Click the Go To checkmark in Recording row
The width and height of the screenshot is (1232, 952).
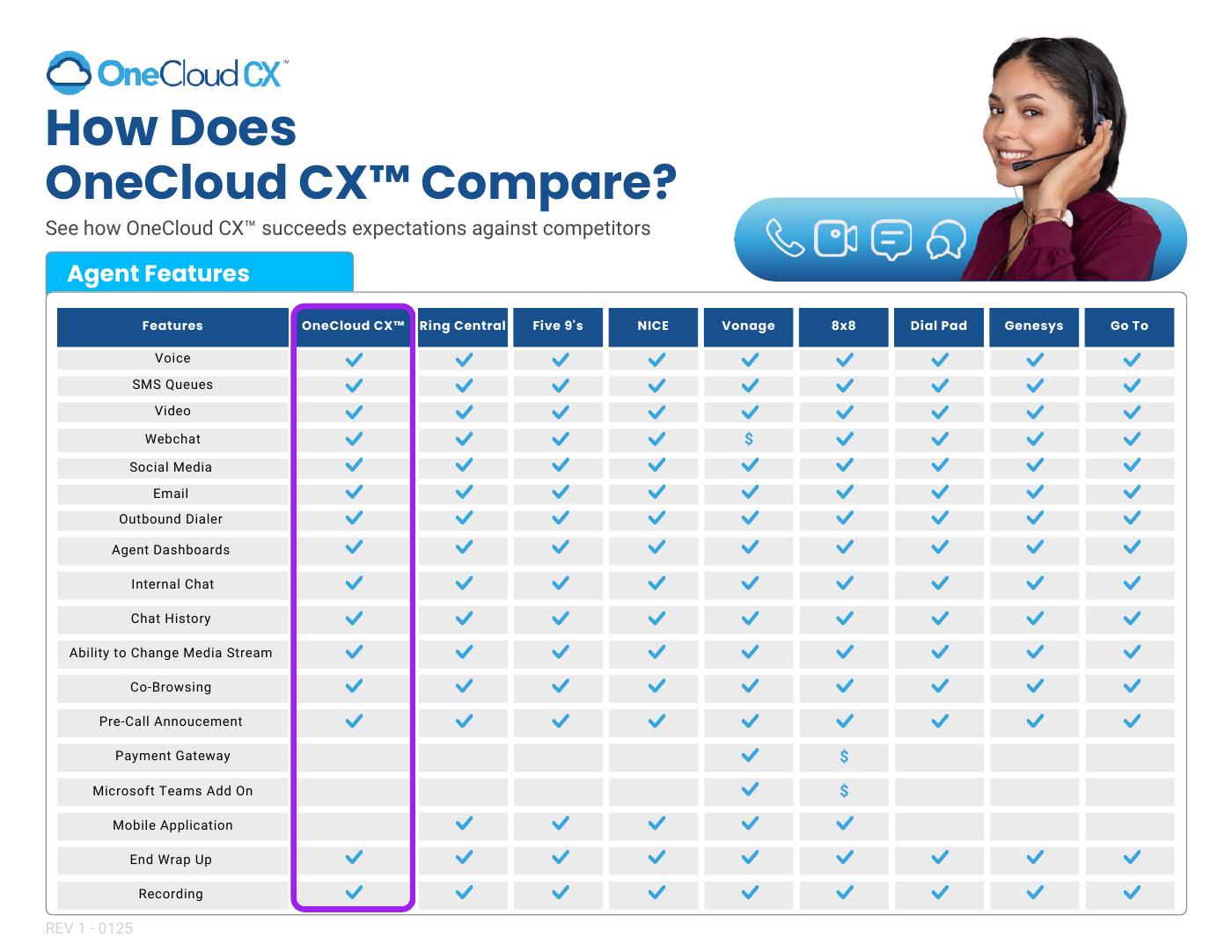point(1132,892)
